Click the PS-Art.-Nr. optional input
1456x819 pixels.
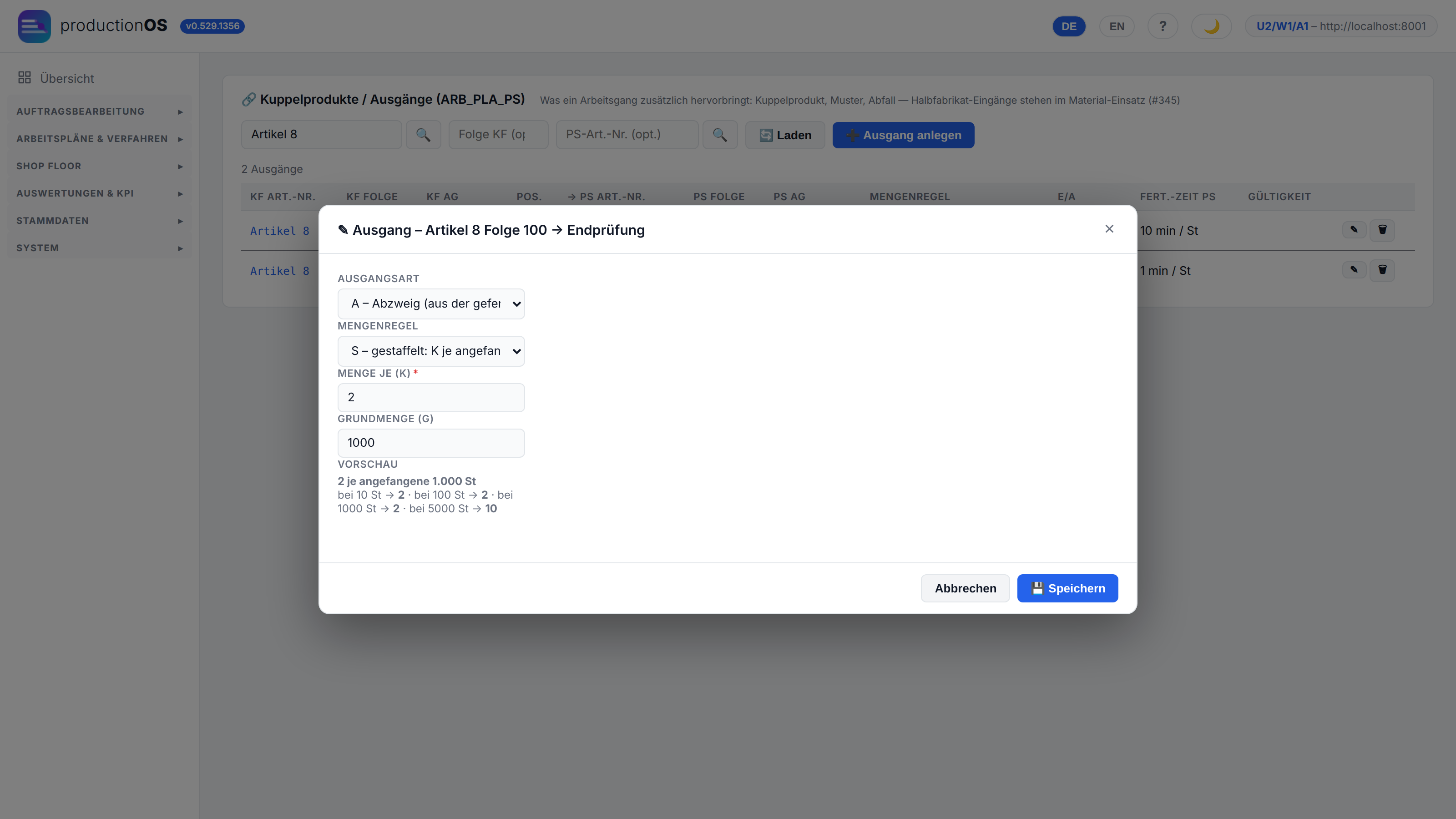tap(627, 135)
